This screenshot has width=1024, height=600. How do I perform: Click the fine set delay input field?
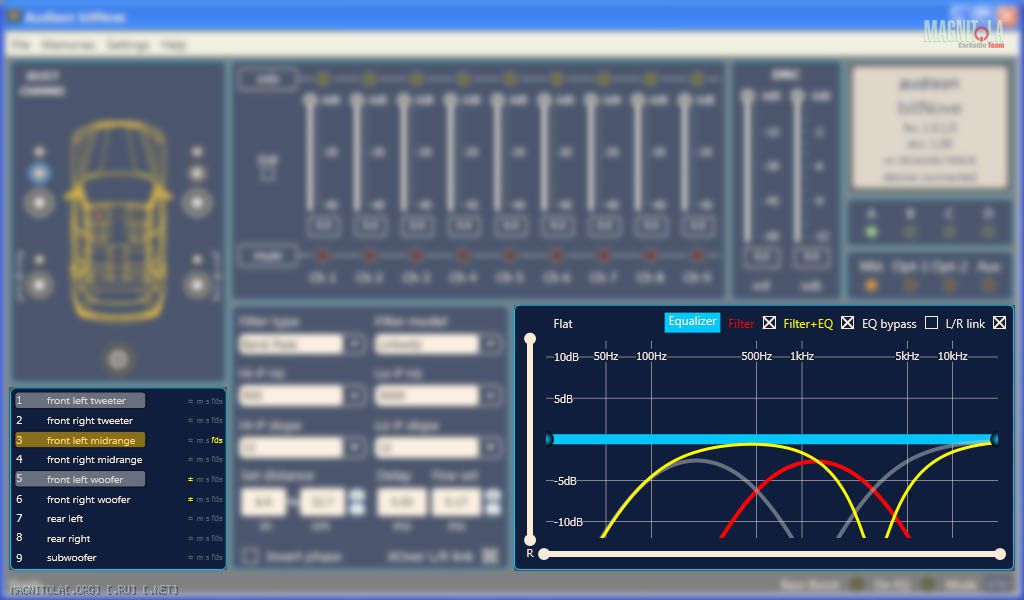pos(456,501)
